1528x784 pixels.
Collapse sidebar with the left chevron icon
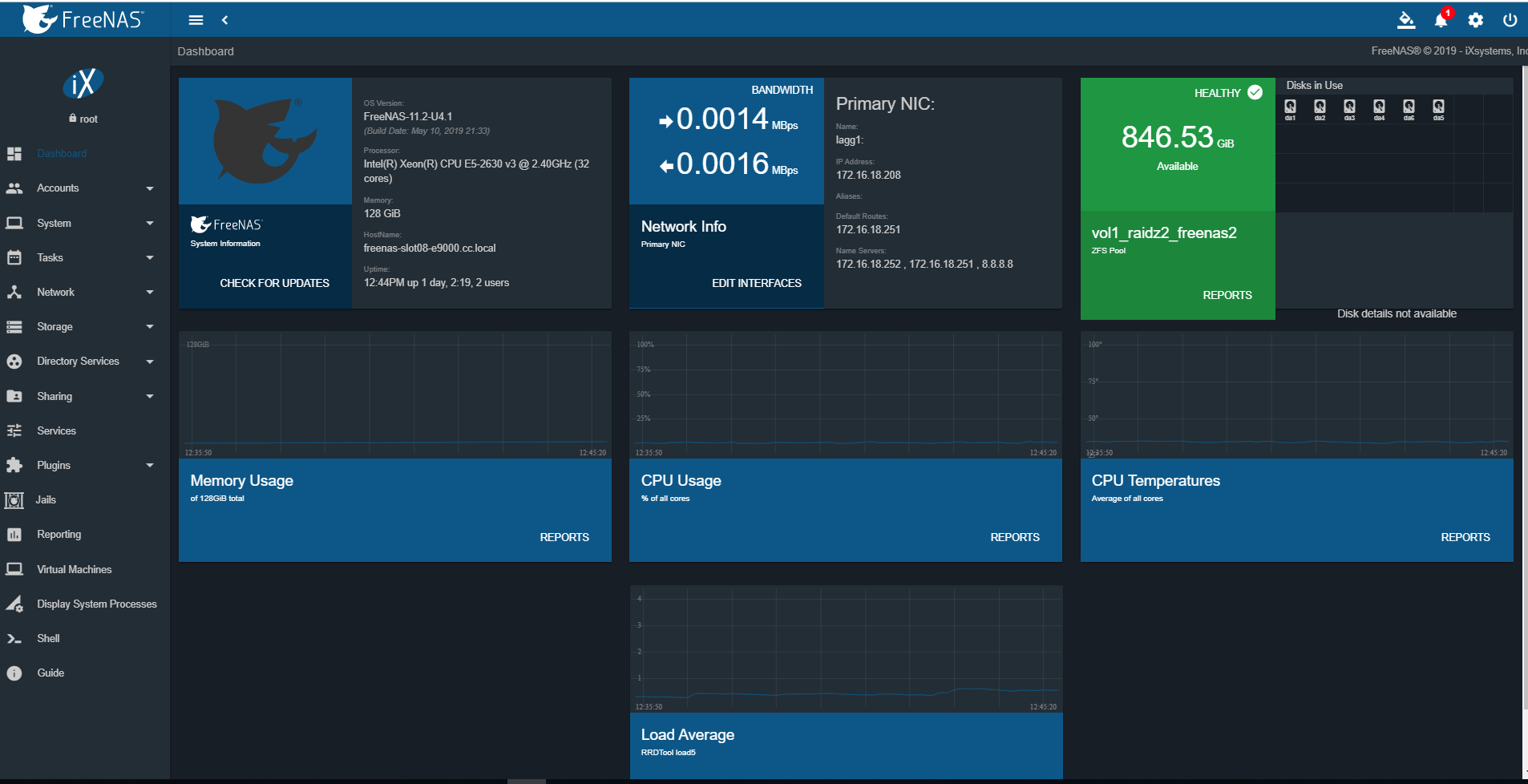click(x=225, y=20)
